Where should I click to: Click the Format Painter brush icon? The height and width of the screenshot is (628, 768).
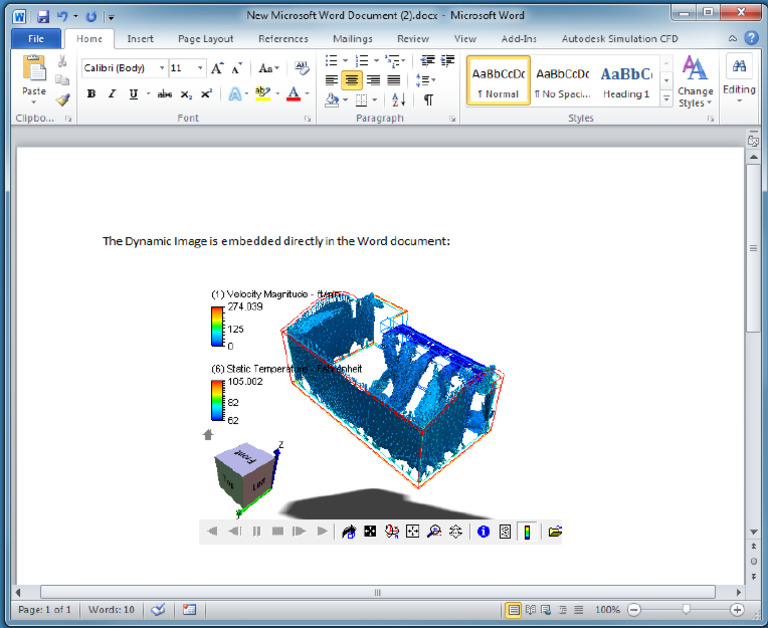(x=62, y=100)
